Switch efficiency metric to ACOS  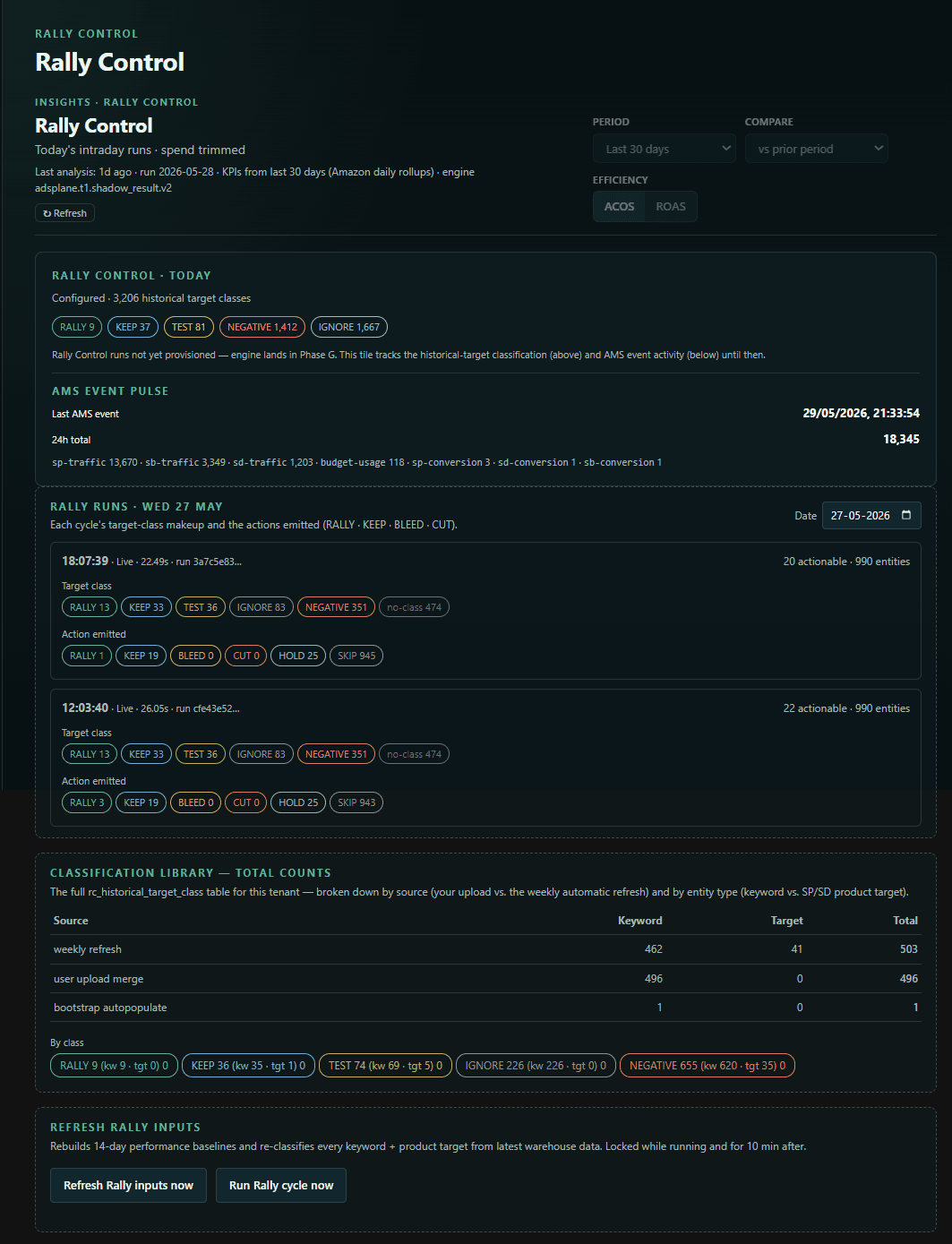[619, 206]
